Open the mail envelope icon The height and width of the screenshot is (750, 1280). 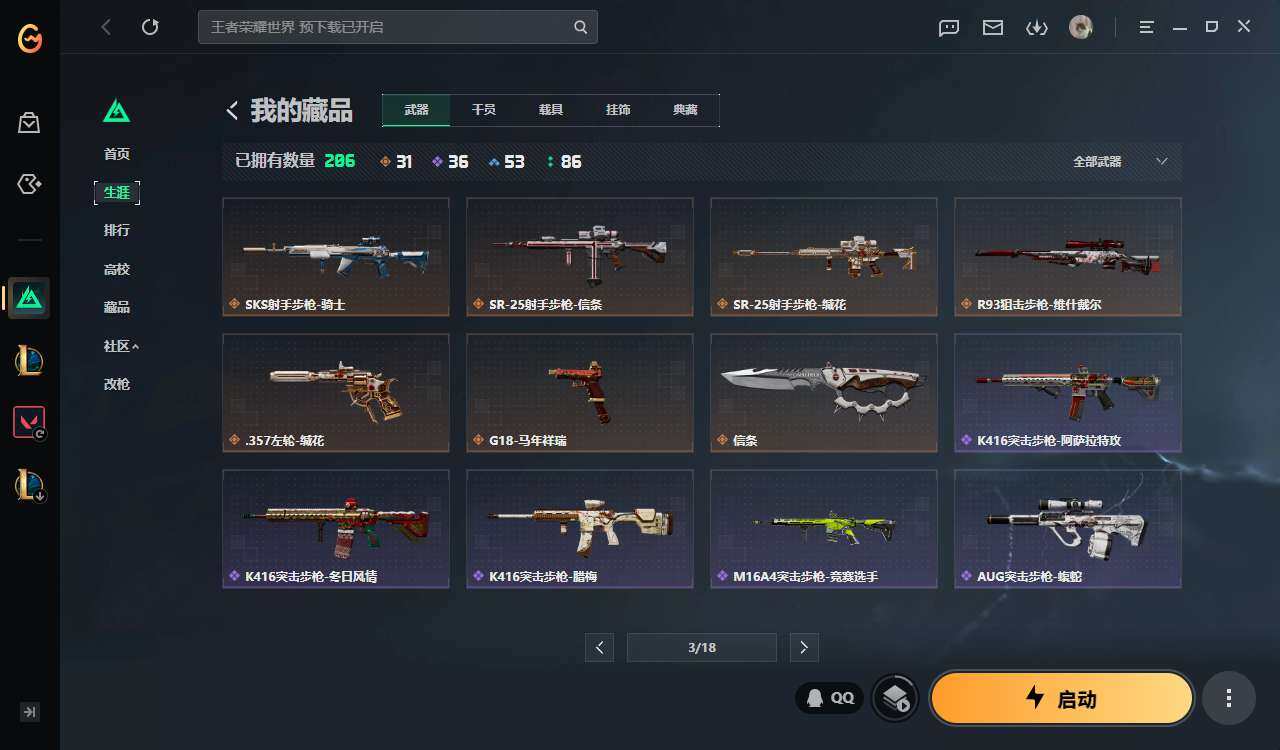pyautogui.click(x=993, y=28)
